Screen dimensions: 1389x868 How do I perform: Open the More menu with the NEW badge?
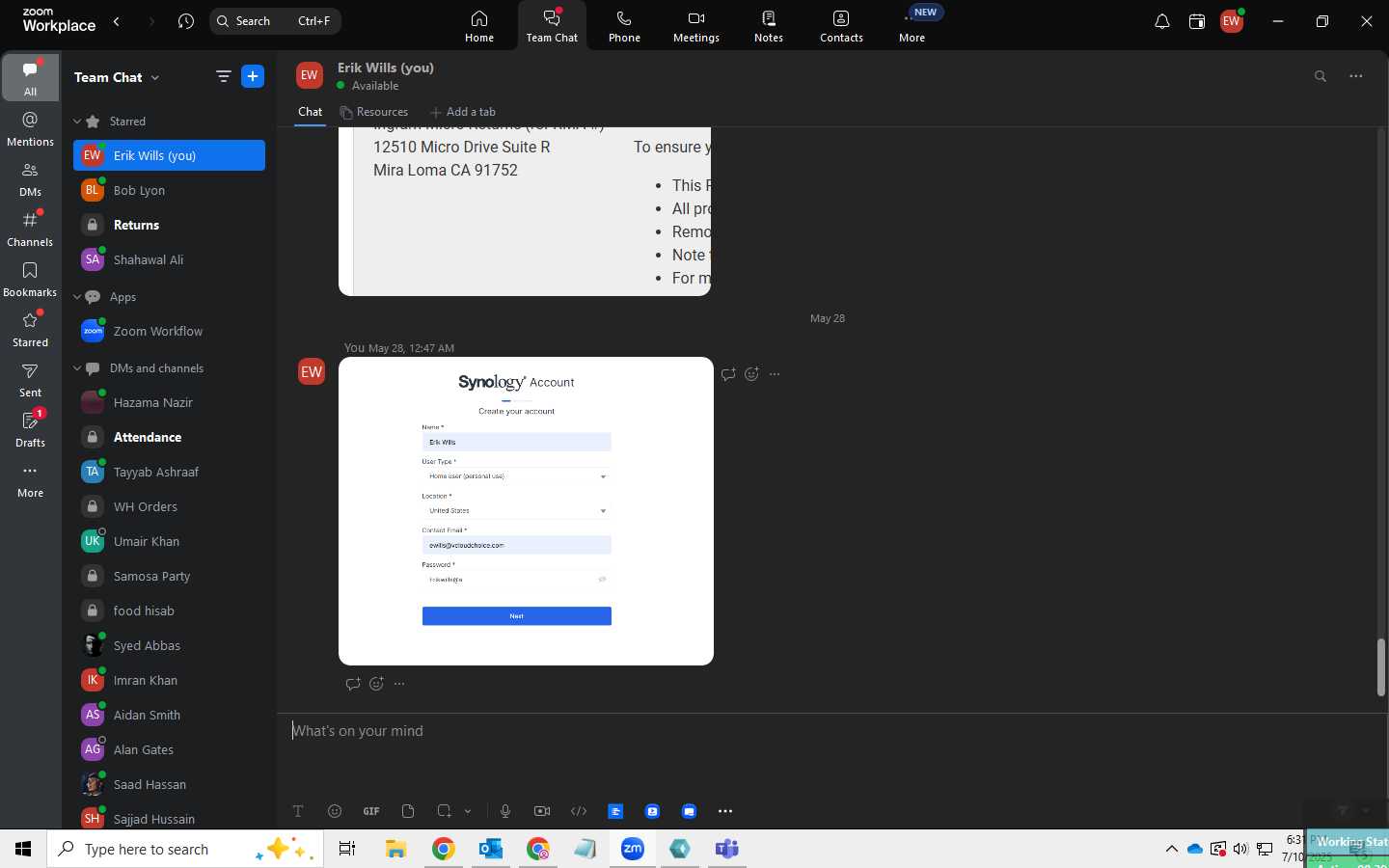point(912,26)
